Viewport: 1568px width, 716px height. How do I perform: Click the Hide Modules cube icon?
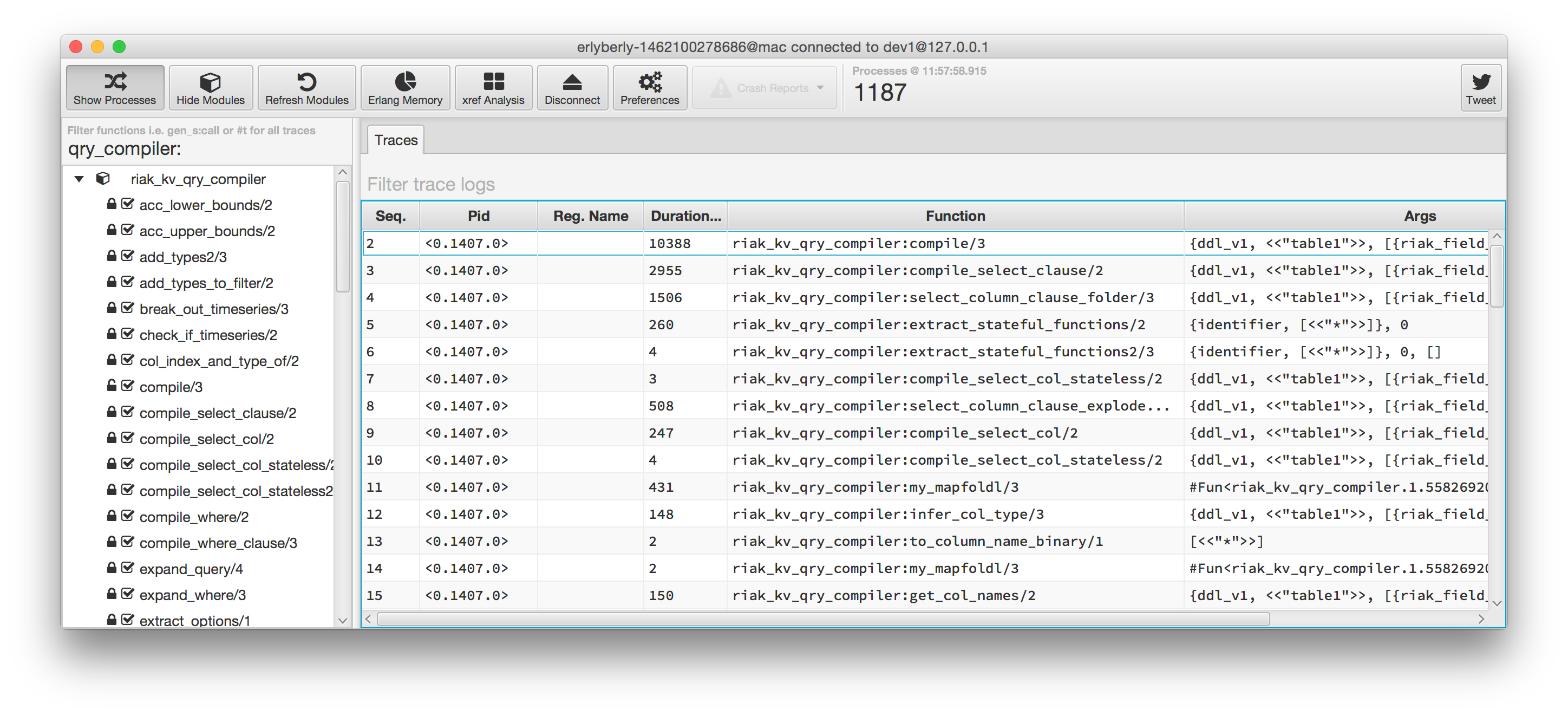click(210, 82)
